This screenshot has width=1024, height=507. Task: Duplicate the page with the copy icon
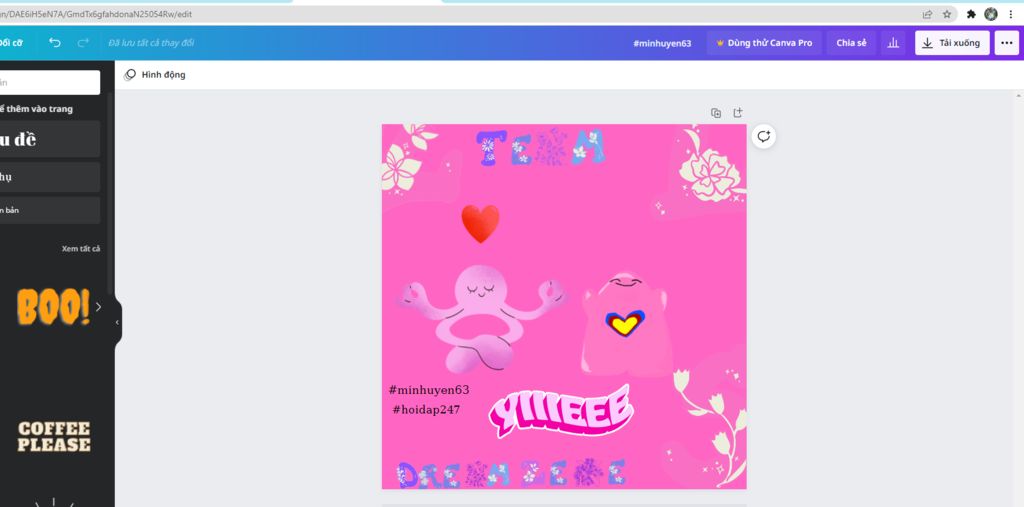(716, 112)
